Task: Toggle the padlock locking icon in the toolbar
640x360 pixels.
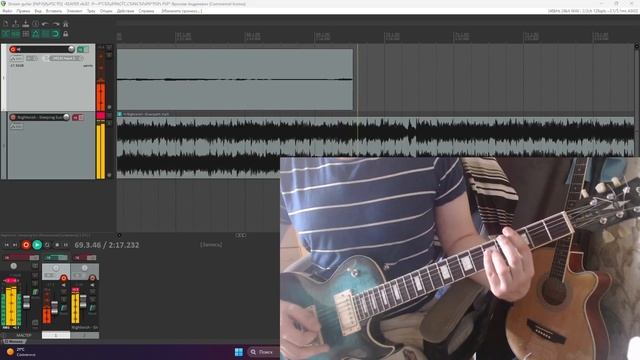Action: pos(65,34)
